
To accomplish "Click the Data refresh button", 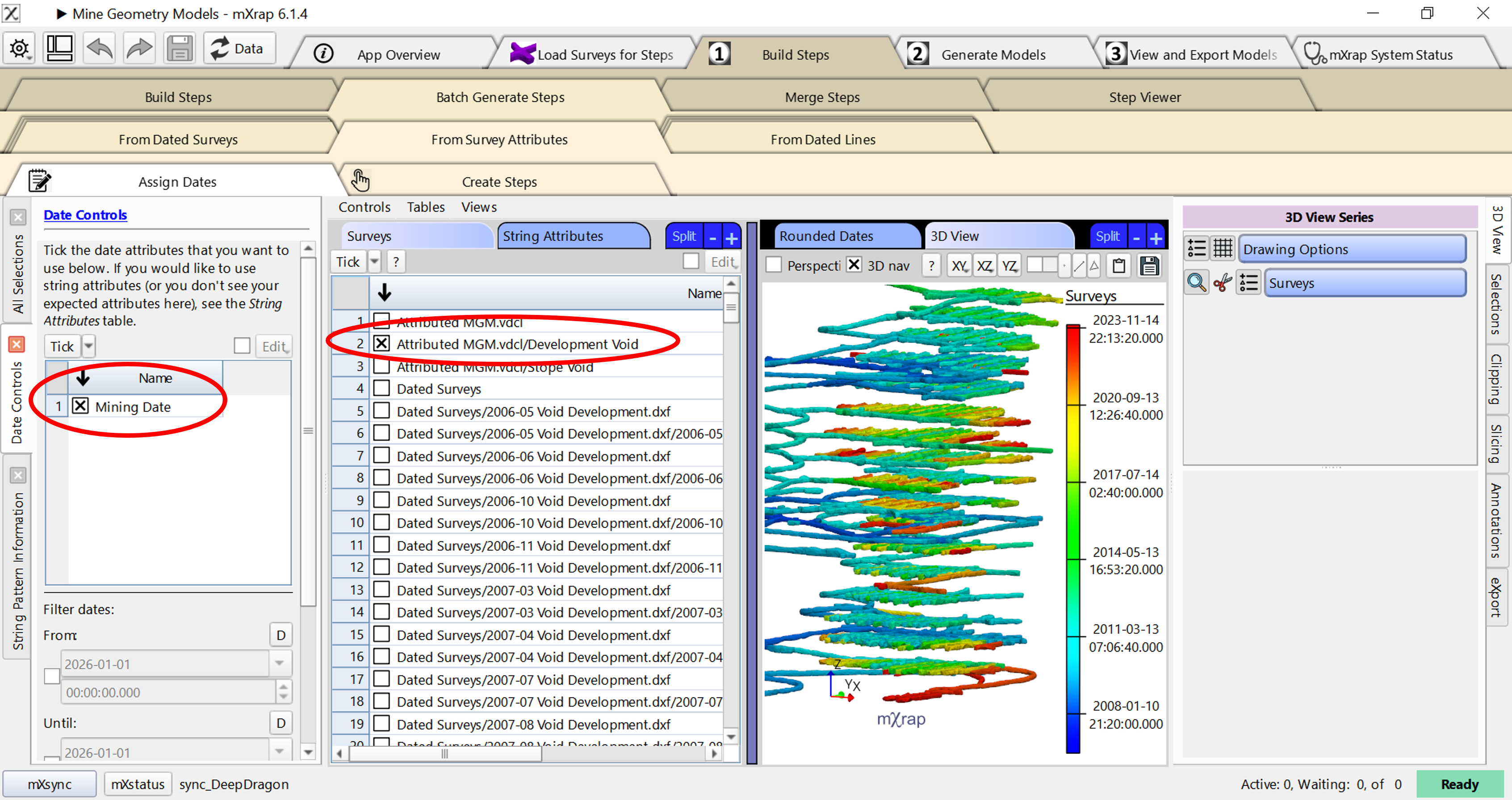I will coord(239,49).
